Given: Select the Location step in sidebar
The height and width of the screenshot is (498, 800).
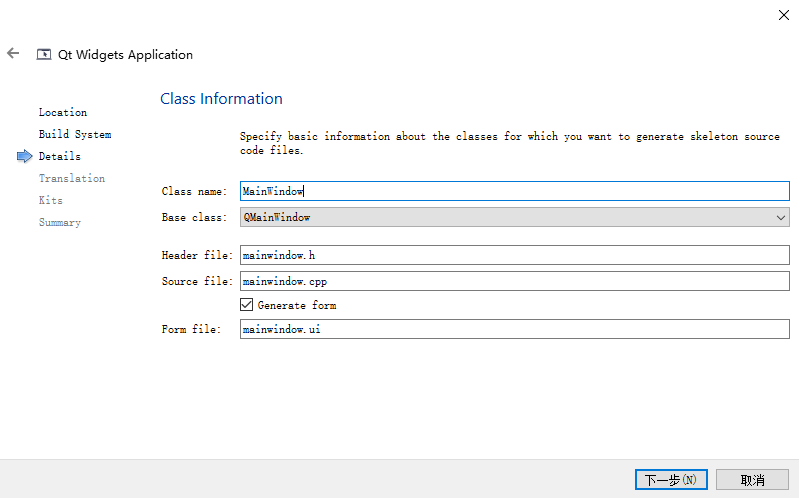Looking at the screenshot, I should (x=63, y=112).
